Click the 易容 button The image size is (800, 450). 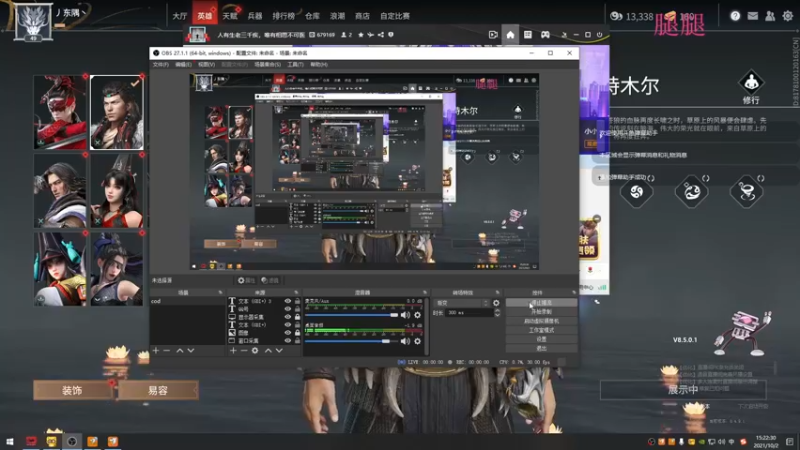tap(158, 390)
